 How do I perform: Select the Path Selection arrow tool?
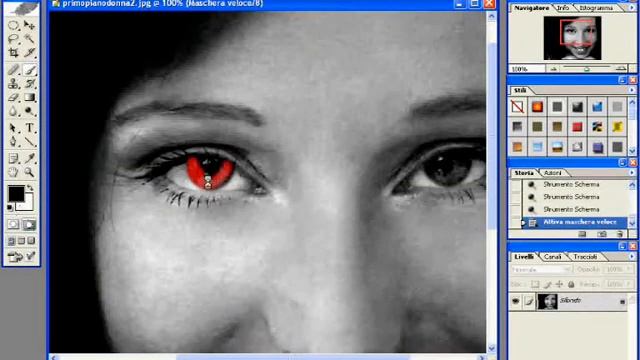[13, 128]
